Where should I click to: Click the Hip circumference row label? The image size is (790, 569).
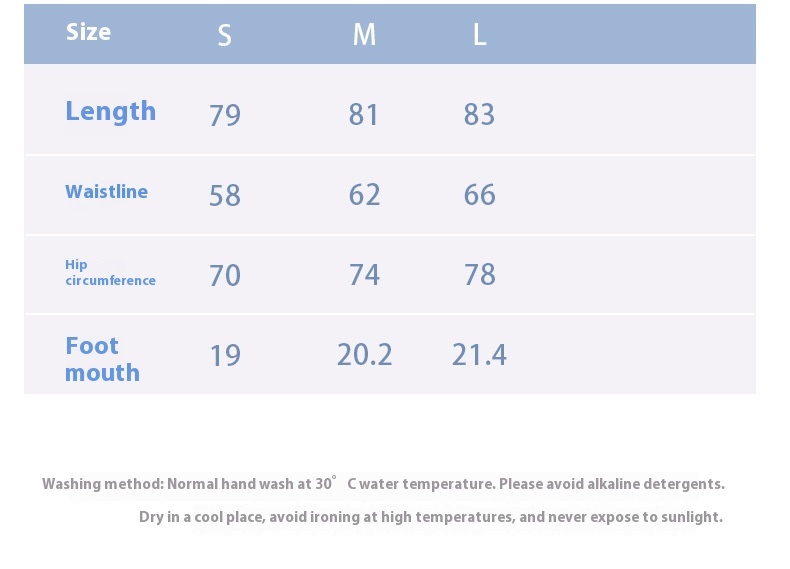(x=110, y=272)
